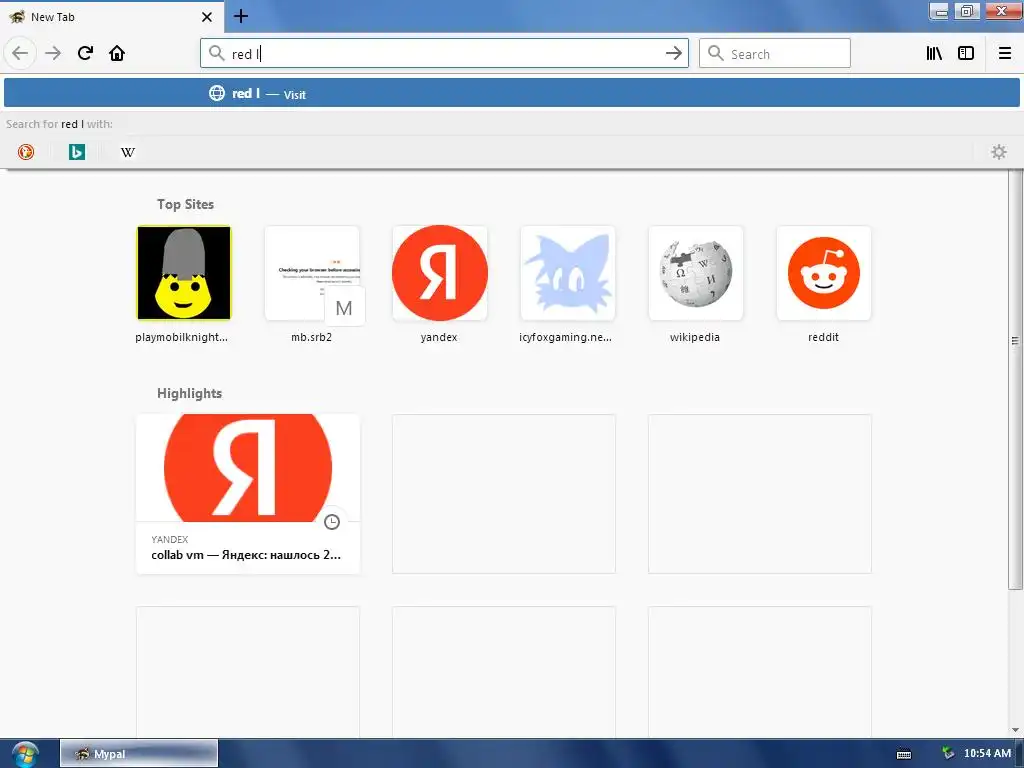Click the 'Top Sites' heading
Screen dimensions: 1024x768
point(185,204)
